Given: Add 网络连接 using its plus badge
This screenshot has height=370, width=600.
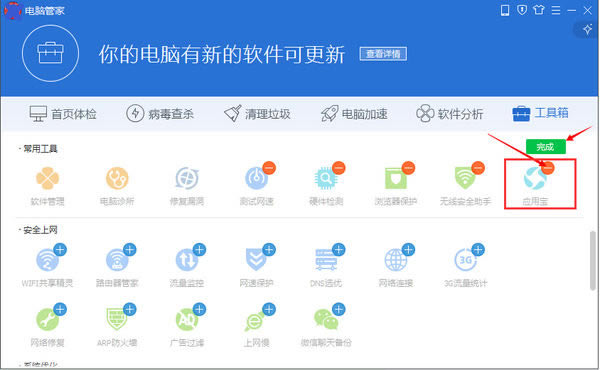Looking at the screenshot, I should [x=408, y=249].
